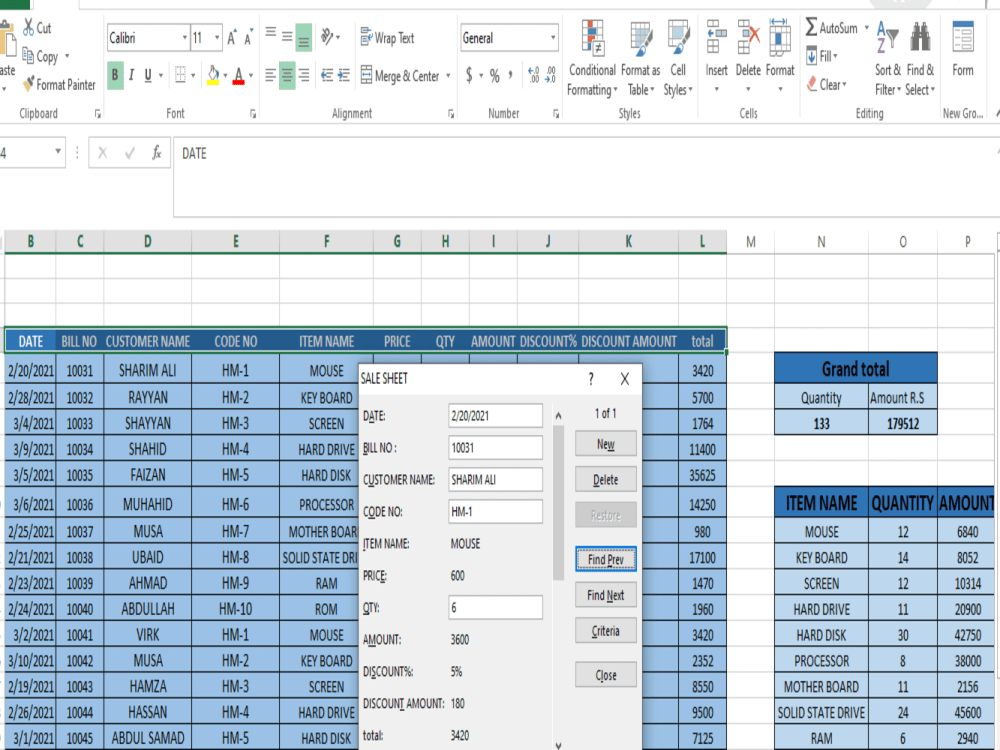Screen dimensions: 1000x750
Task: Open the General number format dropdown
Action: click(553, 38)
